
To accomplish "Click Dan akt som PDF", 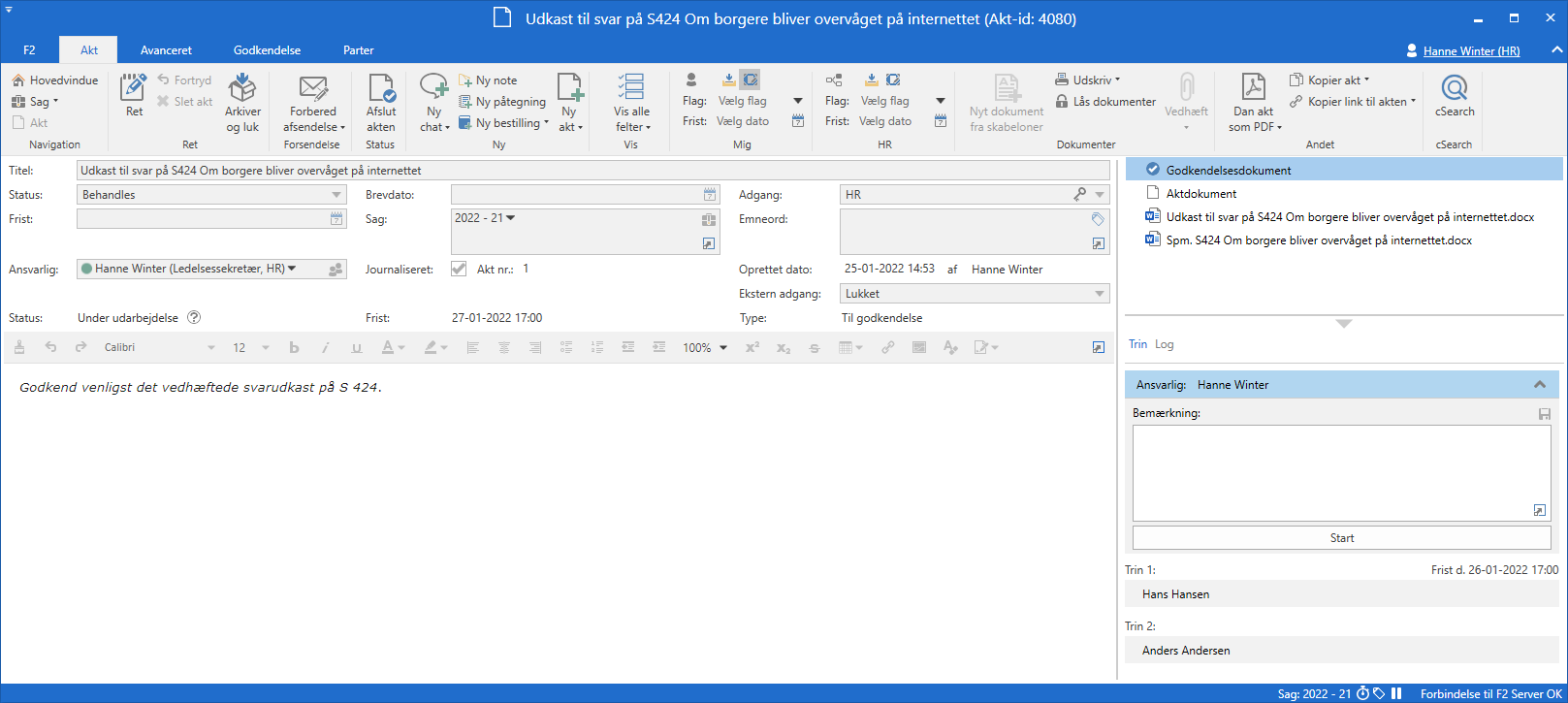I will click(1254, 103).
